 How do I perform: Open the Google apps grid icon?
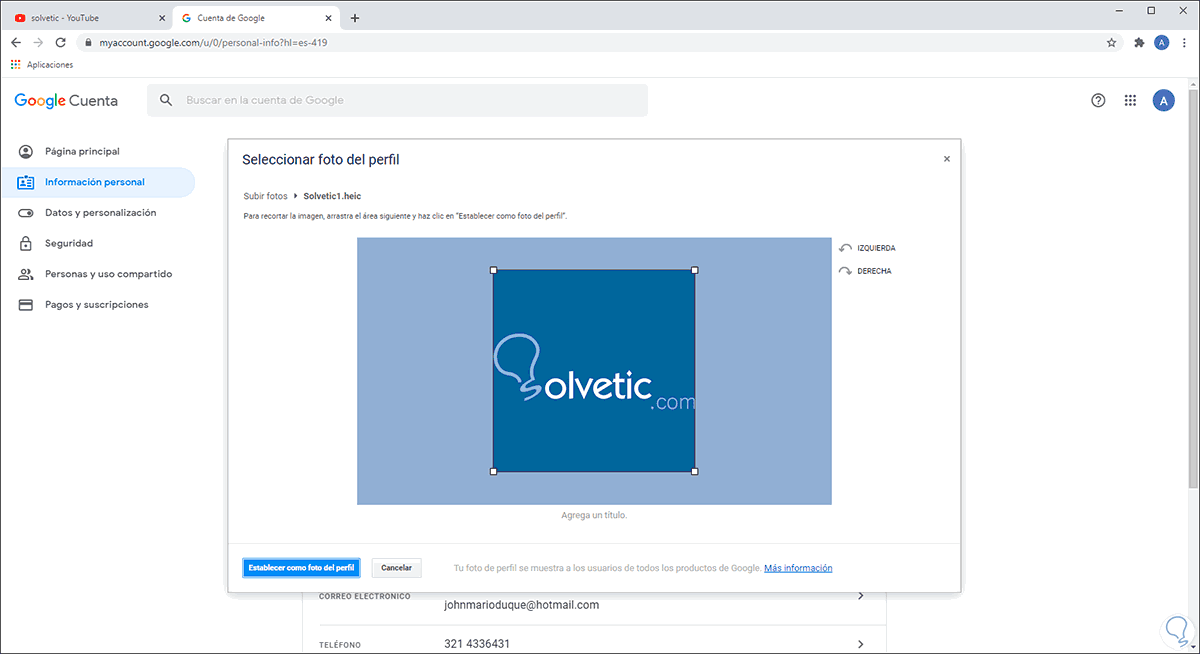(x=1131, y=100)
